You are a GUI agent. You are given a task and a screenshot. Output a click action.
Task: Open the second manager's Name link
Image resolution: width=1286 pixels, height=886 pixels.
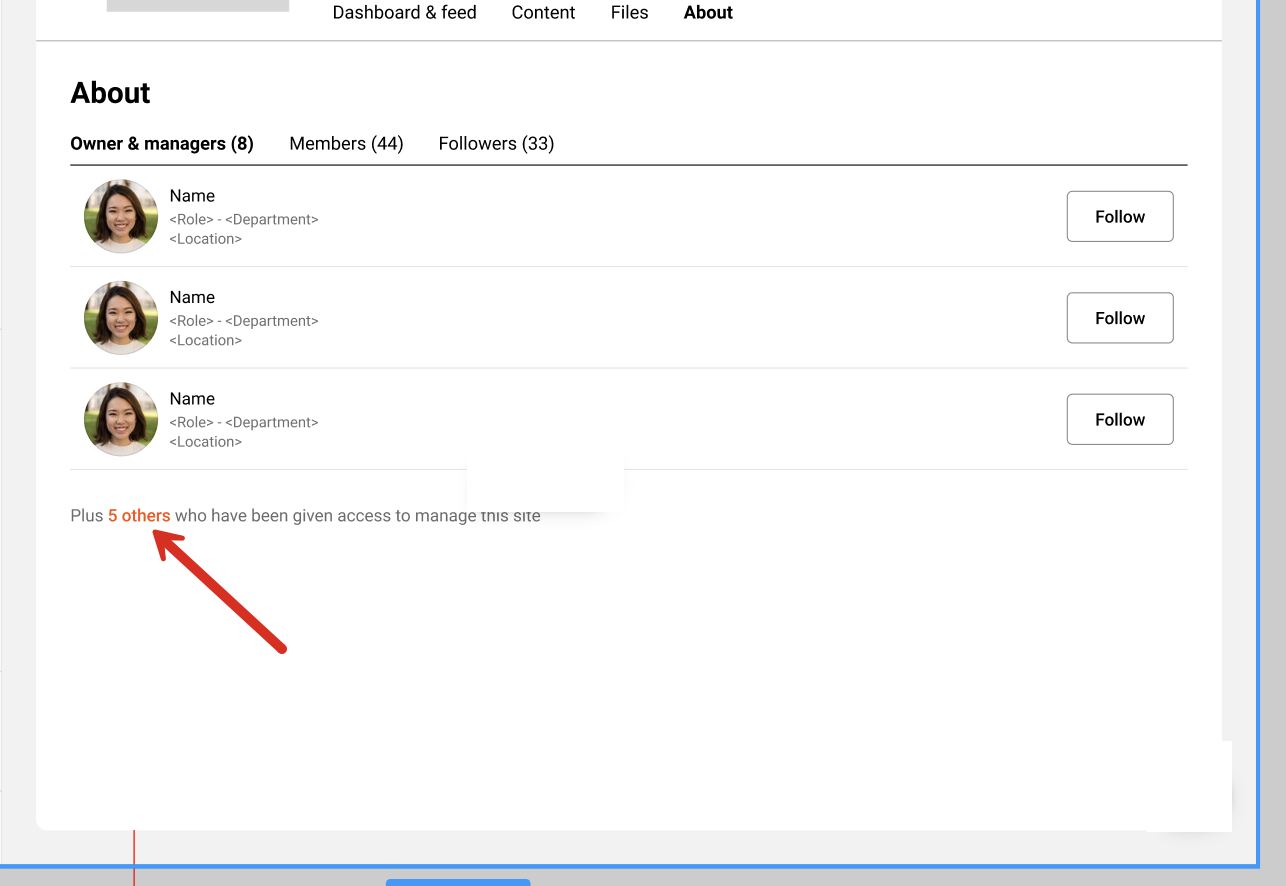pyautogui.click(x=192, y=298)
